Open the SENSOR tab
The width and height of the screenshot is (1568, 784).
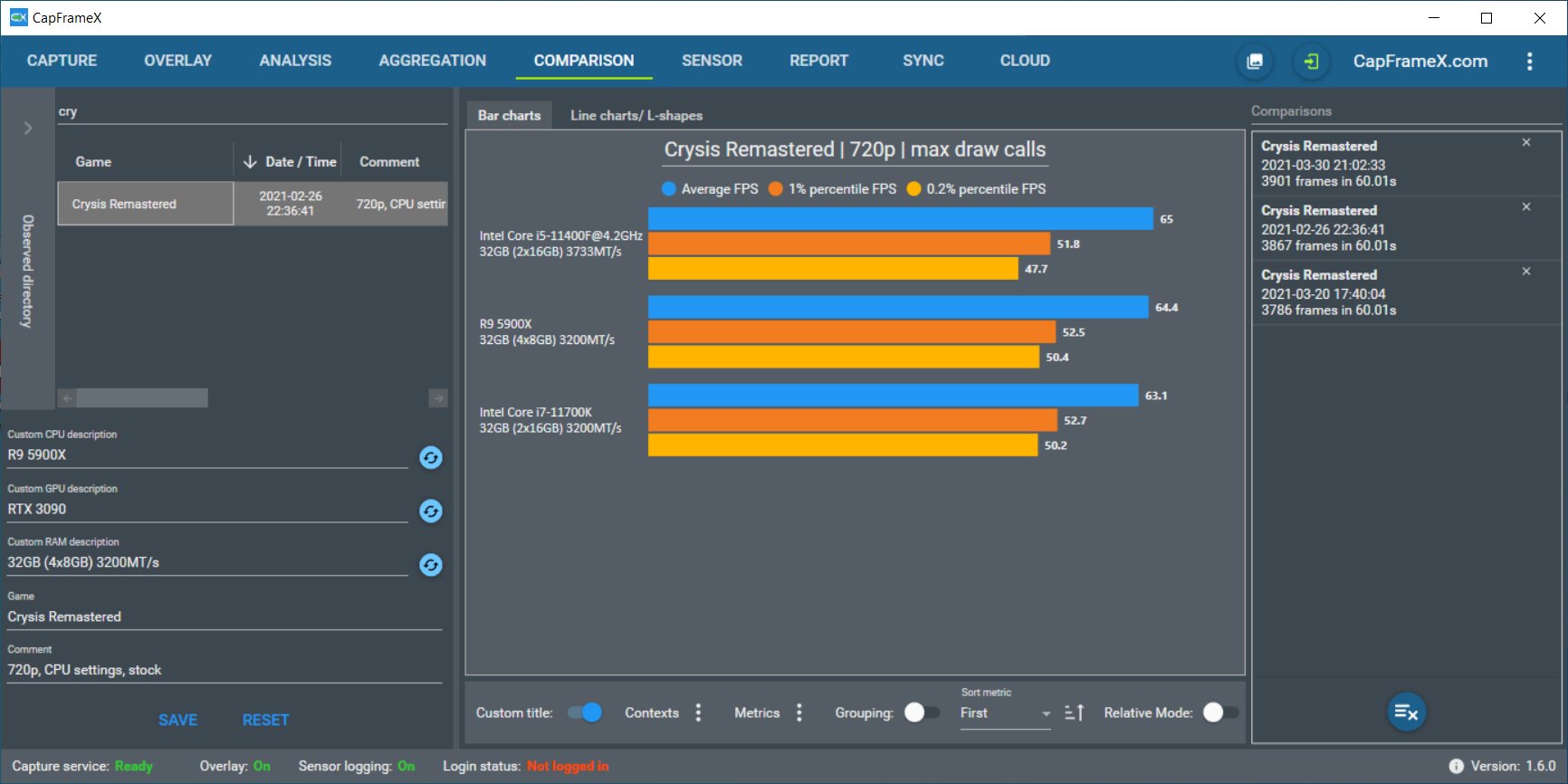point(712,61)
